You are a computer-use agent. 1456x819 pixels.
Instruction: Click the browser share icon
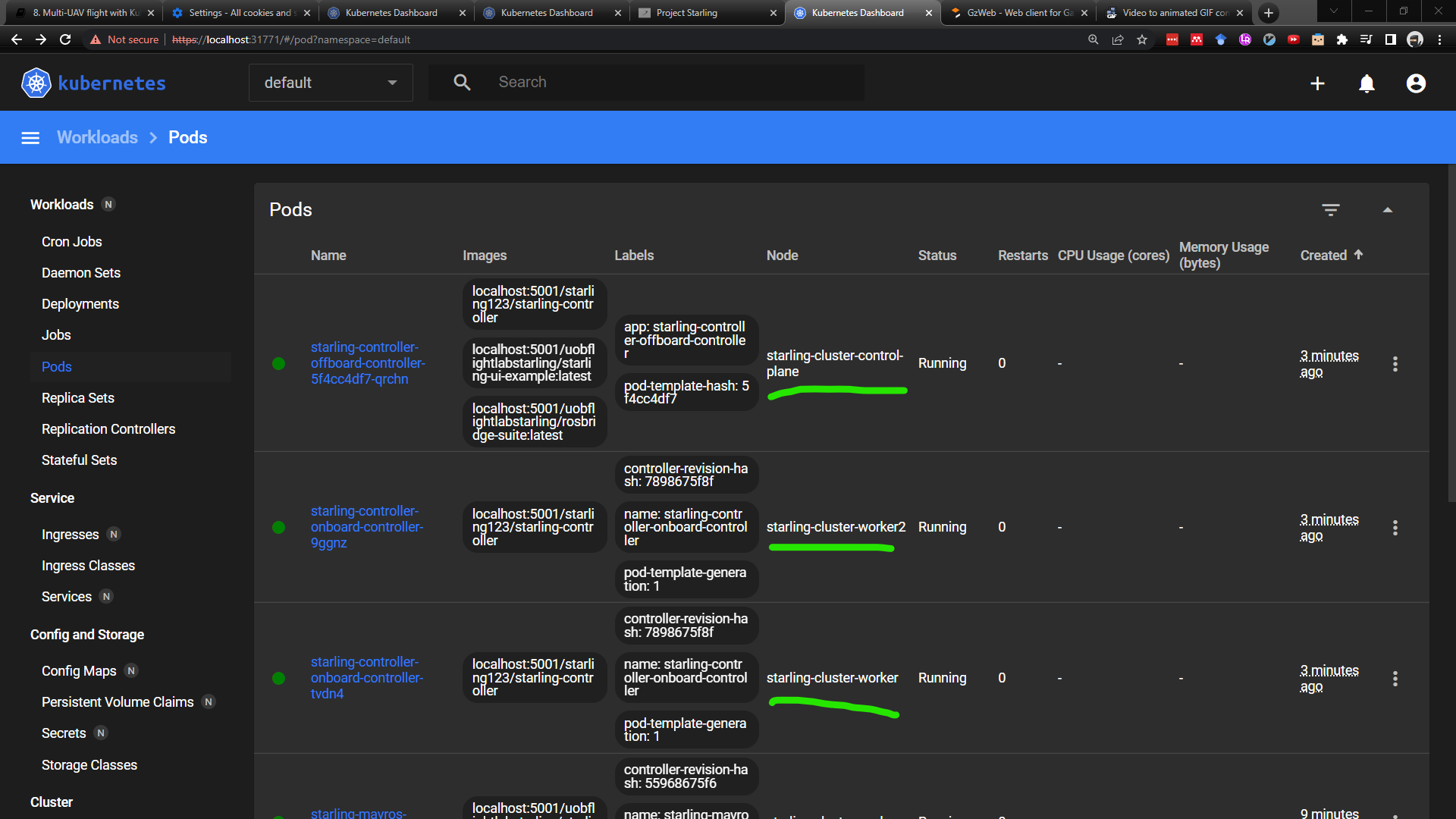point(1118,39)
